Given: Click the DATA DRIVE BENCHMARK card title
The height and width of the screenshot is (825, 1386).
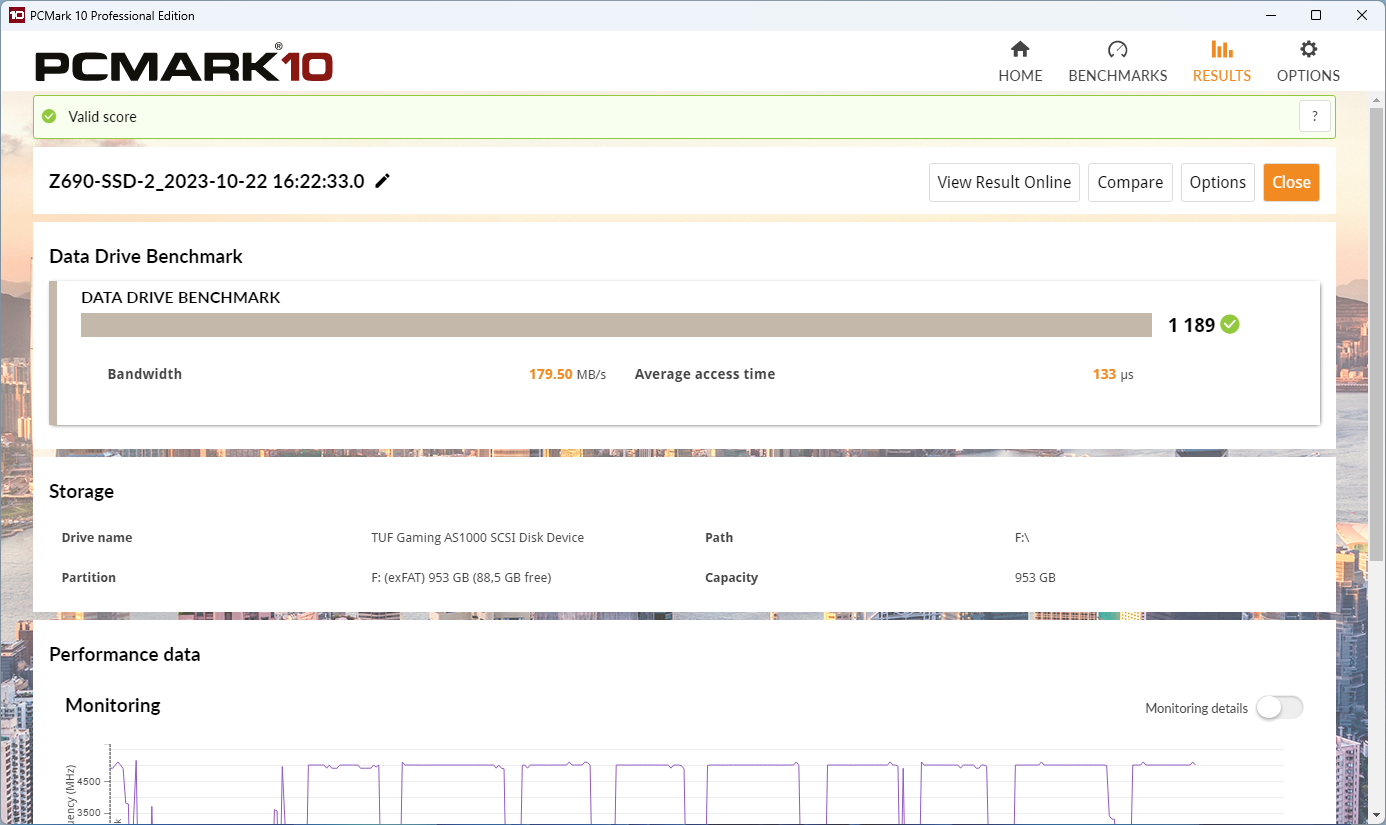Looking at the screenshot, I should click(180, 297).
